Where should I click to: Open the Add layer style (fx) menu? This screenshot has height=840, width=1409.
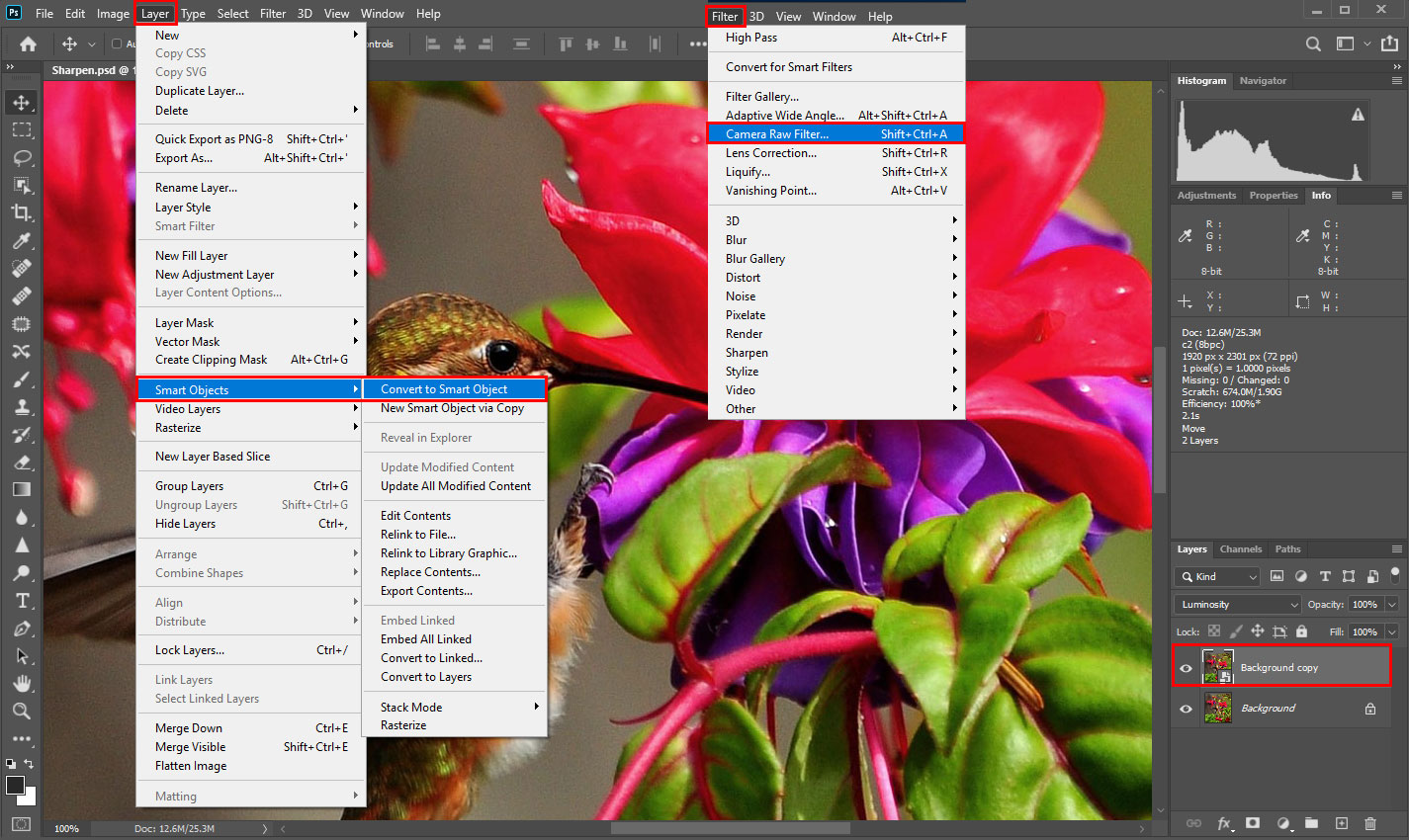tap(1225, 823)
